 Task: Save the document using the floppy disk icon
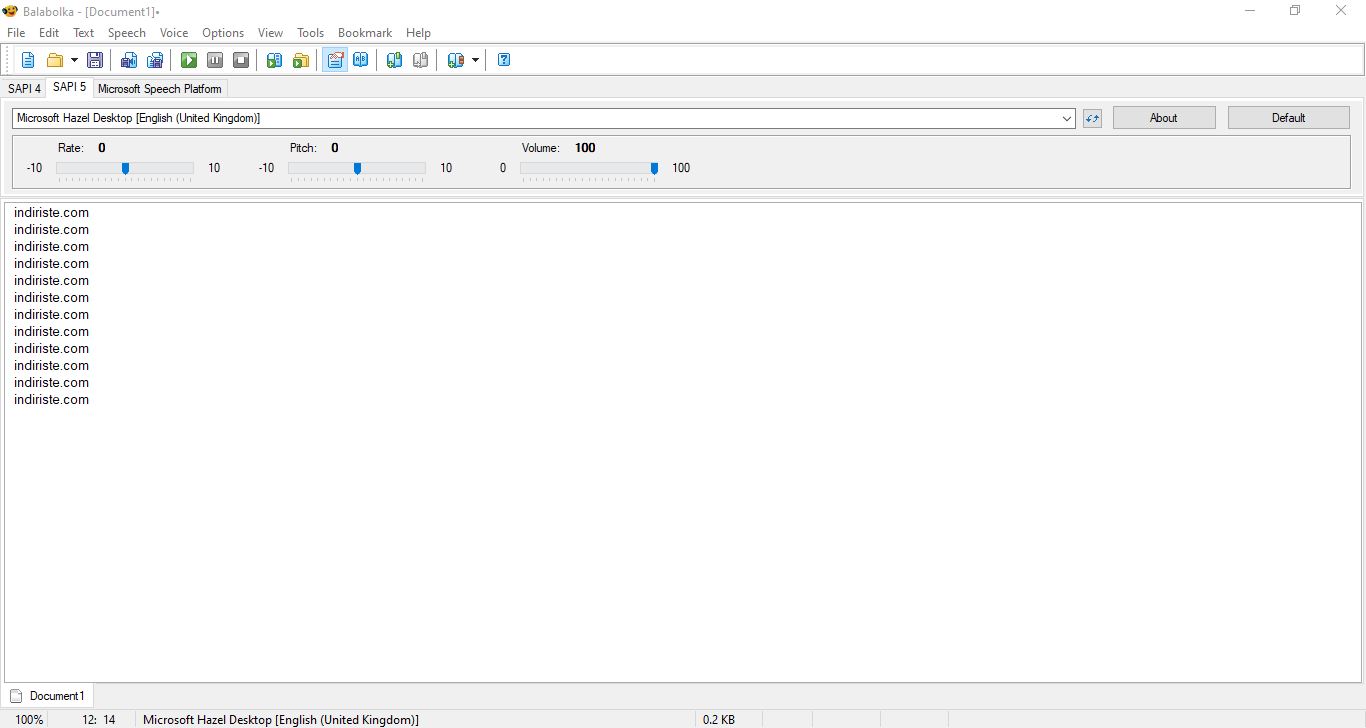pyautogui.click(x=95, y=60)
